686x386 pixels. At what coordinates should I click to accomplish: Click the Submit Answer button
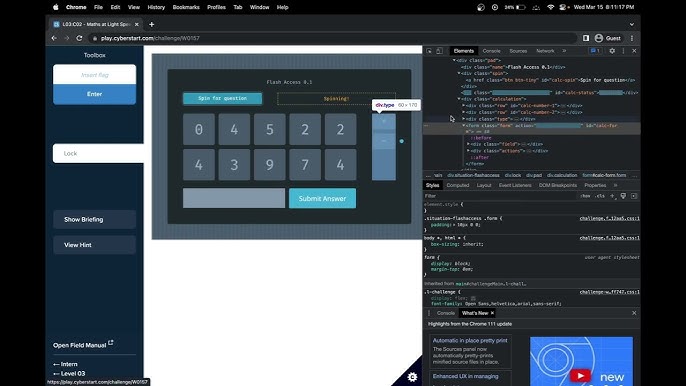322,198
